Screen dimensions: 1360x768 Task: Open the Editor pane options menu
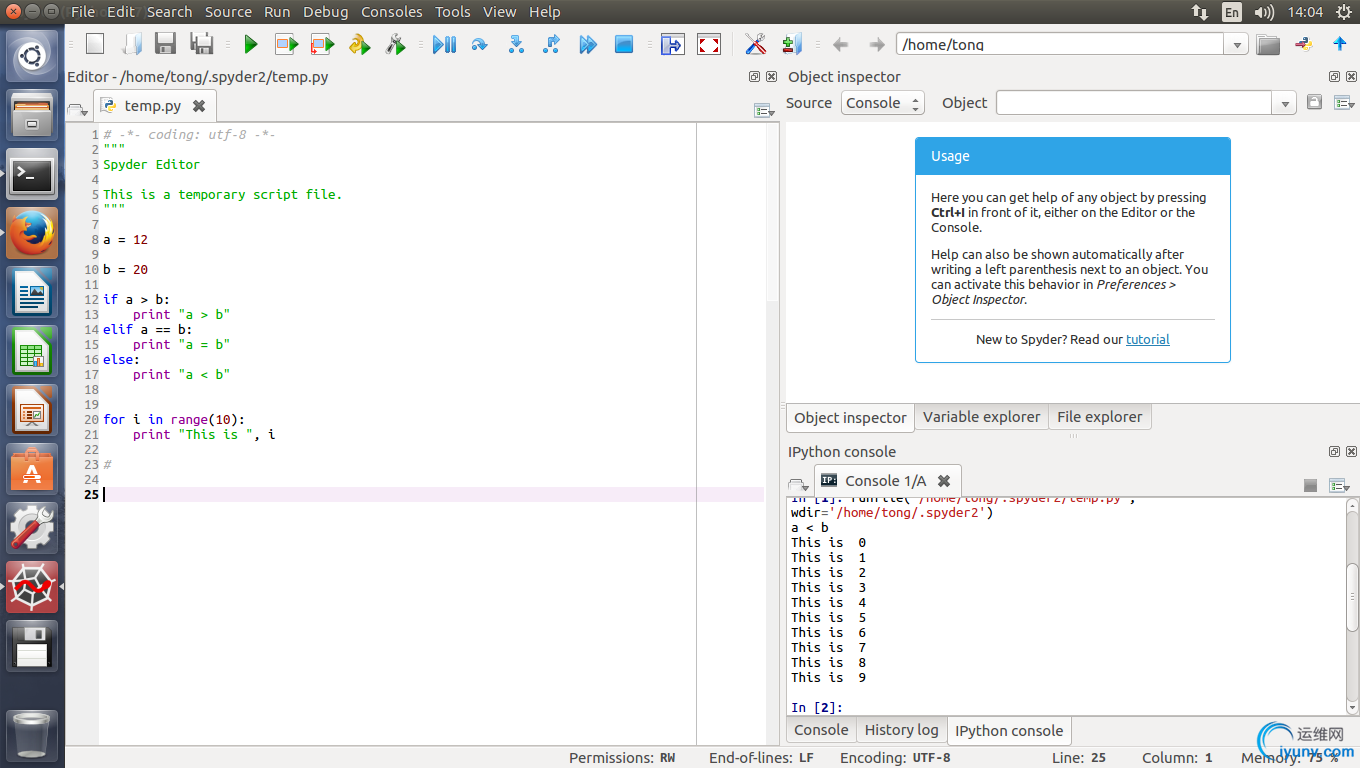764,110
